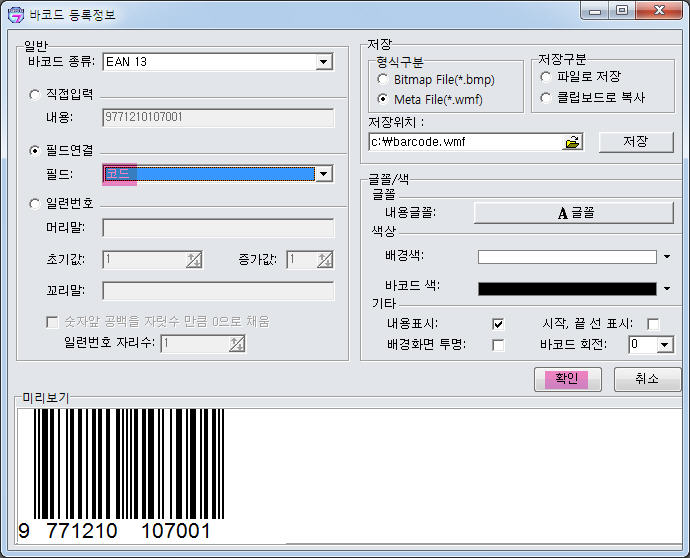
Task: Click the 내용 input field with 9771210107001
Action: click(x=218, y=117)
